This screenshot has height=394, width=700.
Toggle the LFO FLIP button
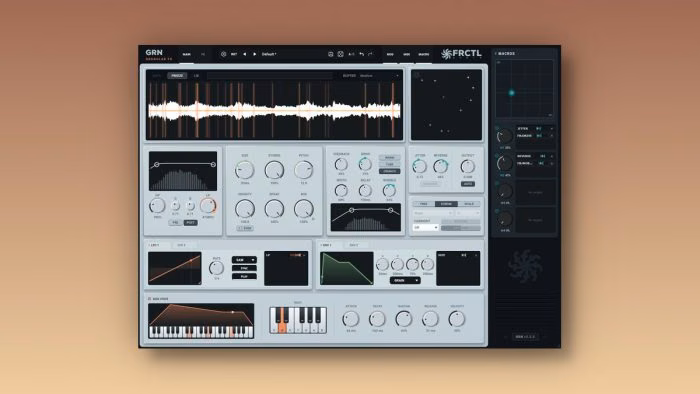click(244, 277)
